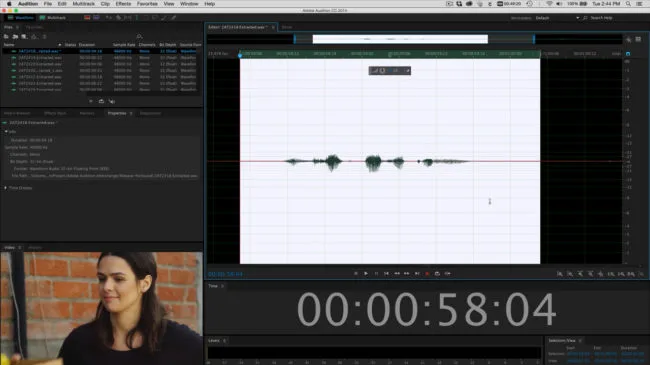Toggle the spectral pitch display
650x365 pixels.
[x=96, y=18]
